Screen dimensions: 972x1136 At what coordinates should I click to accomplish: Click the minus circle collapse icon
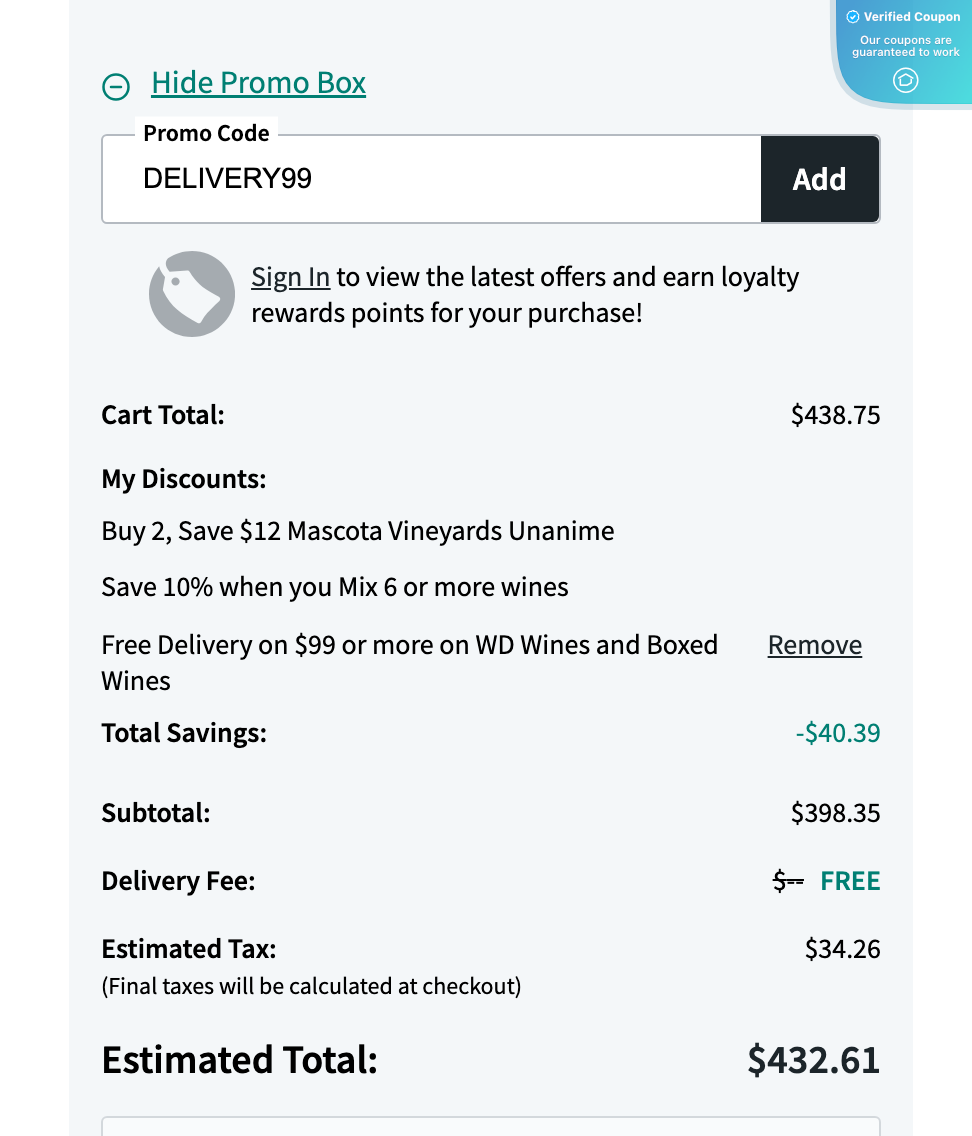tap(116, 87)
